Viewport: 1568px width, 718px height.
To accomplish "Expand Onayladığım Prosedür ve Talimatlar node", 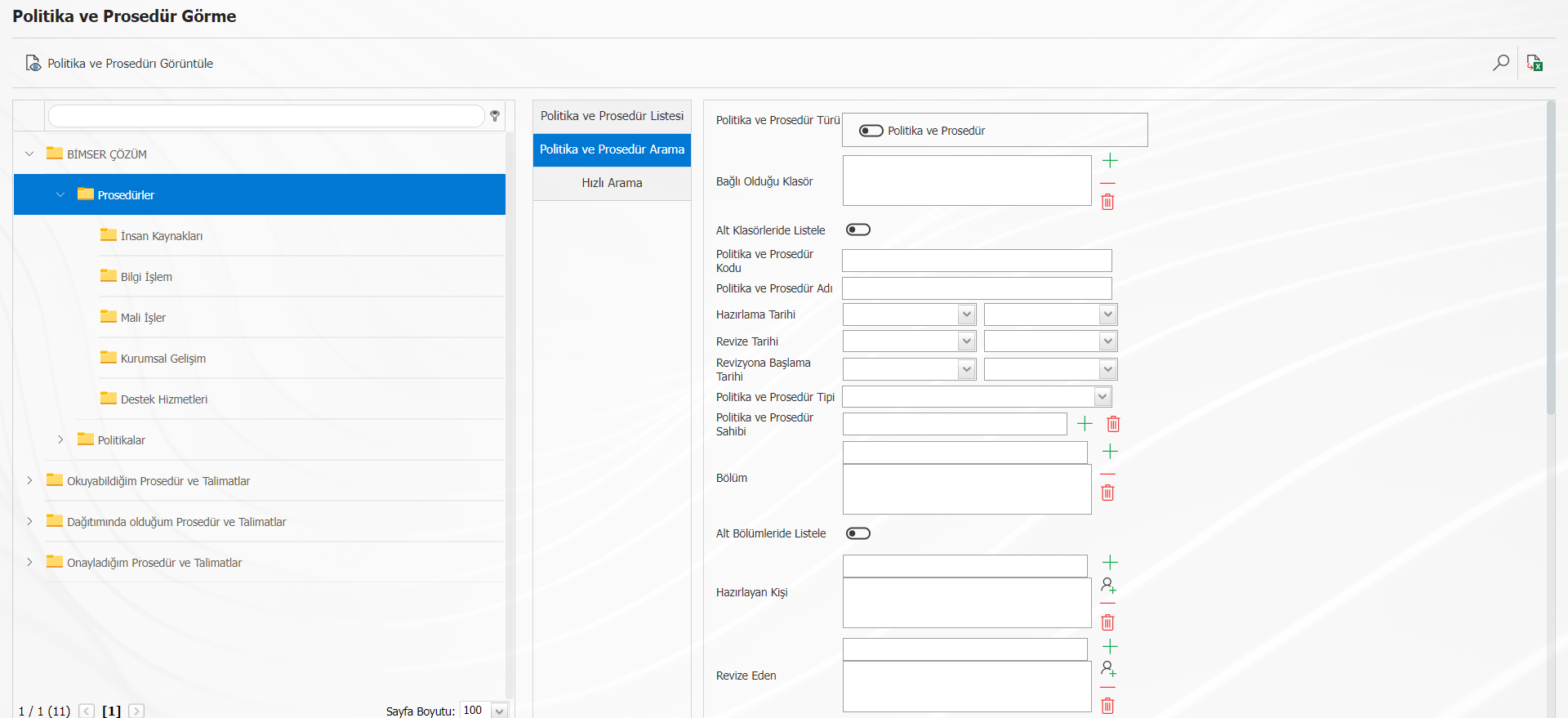I will pyautogui.click(x=29, y=562).
